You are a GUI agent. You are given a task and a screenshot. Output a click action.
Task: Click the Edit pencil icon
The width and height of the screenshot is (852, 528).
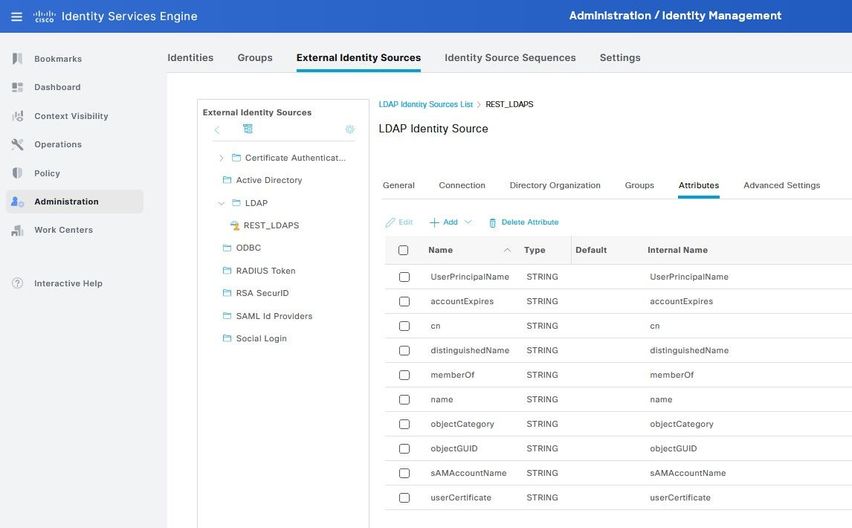pos(390,223)
